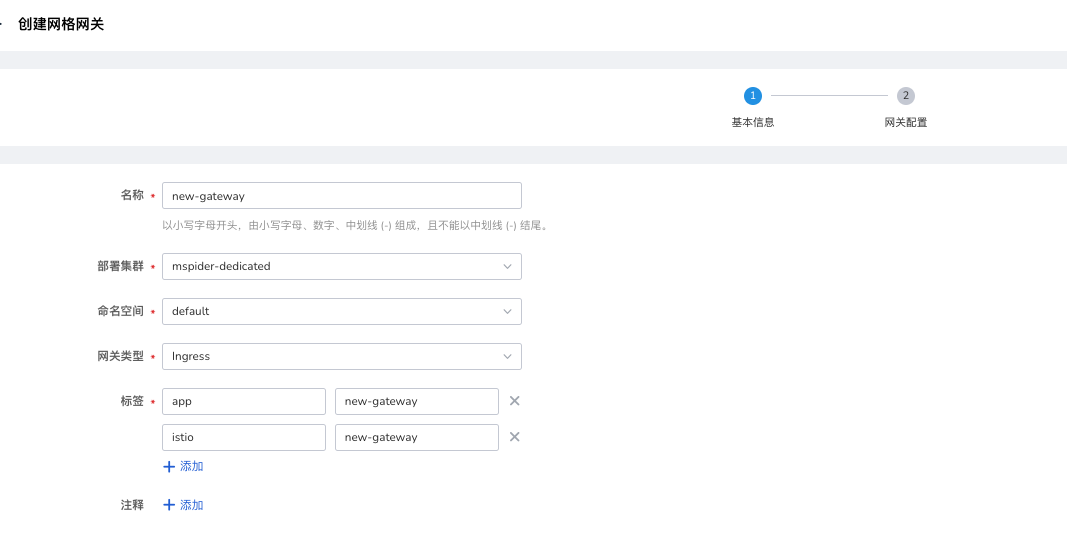Go to the 基本信息 step label

[753, 122]
